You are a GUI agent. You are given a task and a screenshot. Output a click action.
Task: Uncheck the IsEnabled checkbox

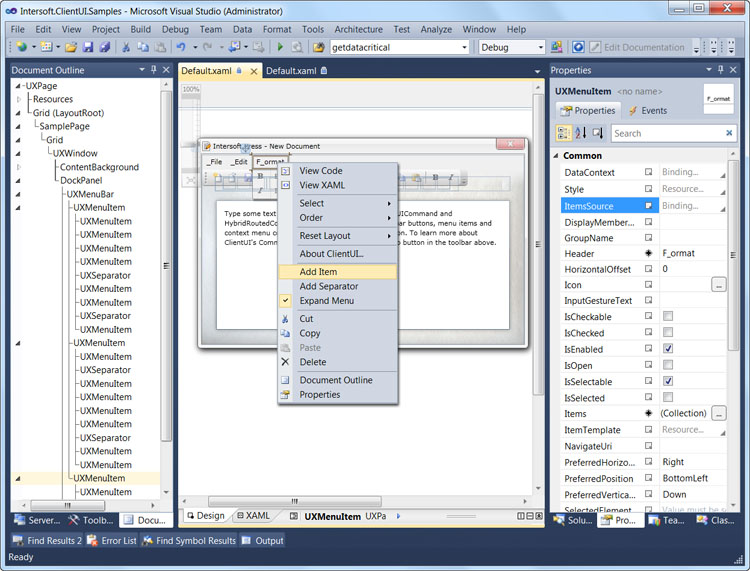pos(668,349)
